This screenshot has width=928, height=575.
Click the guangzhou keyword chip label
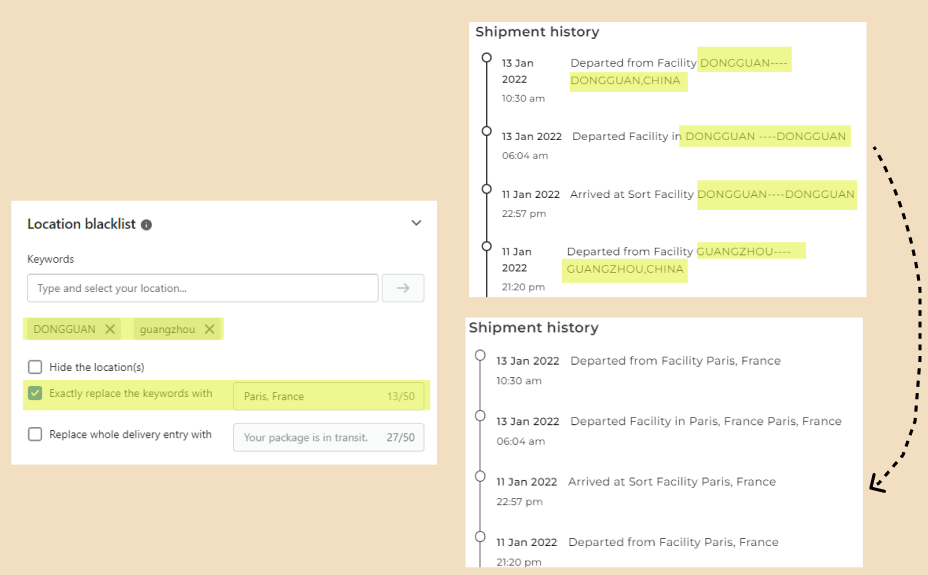pos(167,329)
